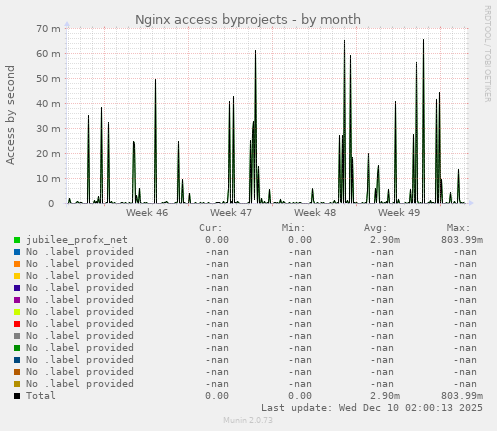This screenshot has height=431, width=497.
Task: Click the olive gold legend swatch
Action: pyautogui.click(x=17, y=384)
